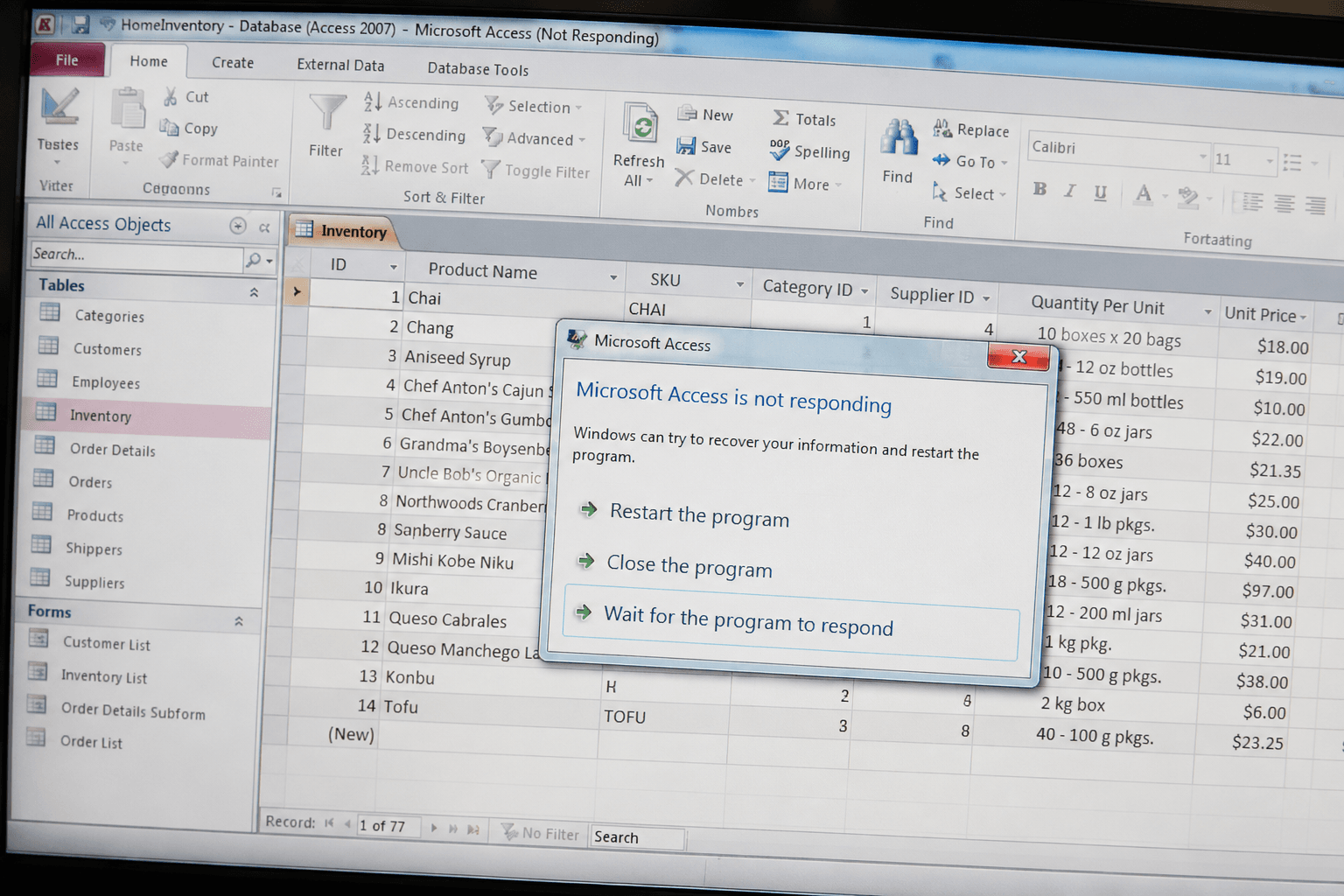
Task: Click the Replace icon
Action: (942, 129)
